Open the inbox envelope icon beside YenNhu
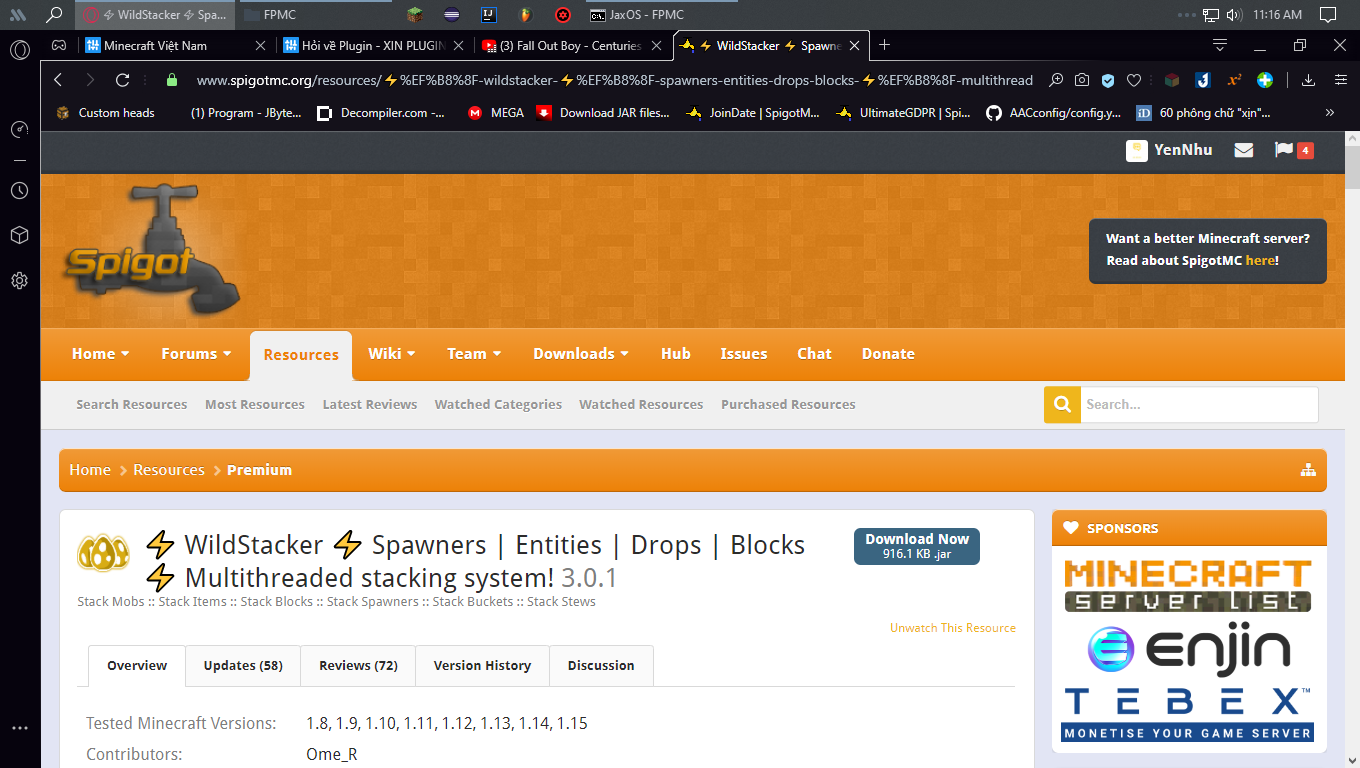1360x768 pixels. 1243,150
